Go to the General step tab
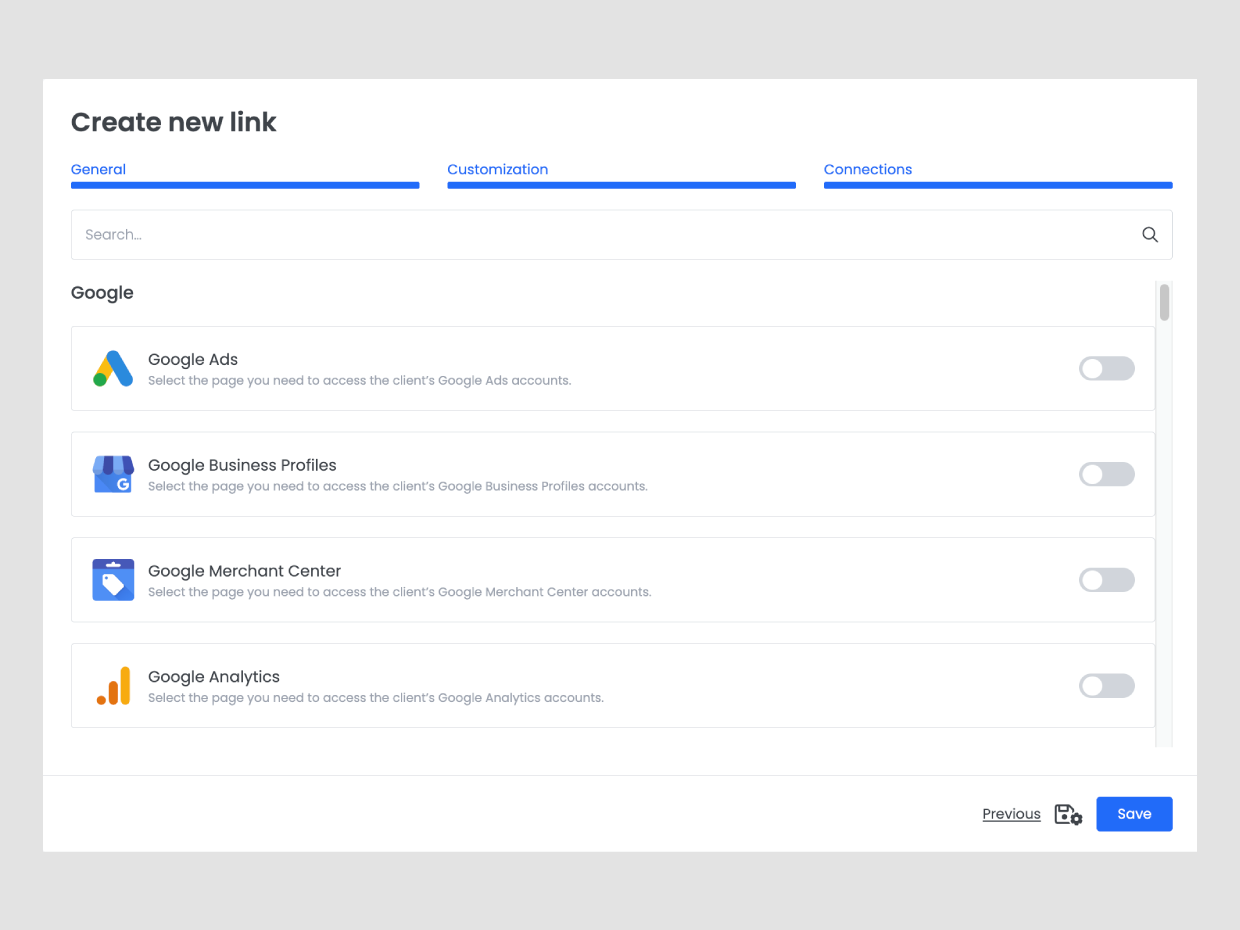This screenshot has width=1240, height=930. point(98,170)
